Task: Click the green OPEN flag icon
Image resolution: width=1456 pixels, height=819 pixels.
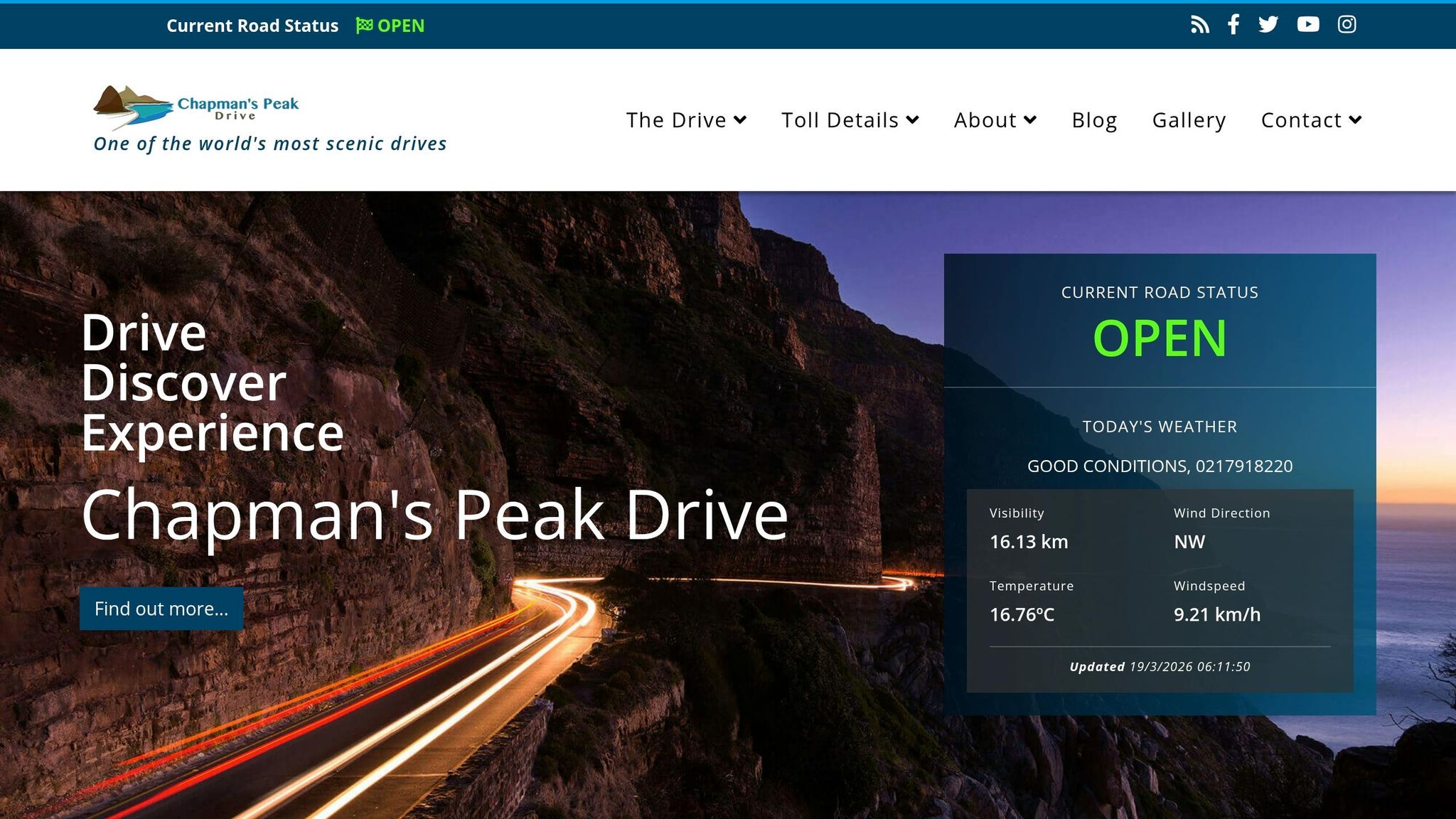Action: [364, 25]
